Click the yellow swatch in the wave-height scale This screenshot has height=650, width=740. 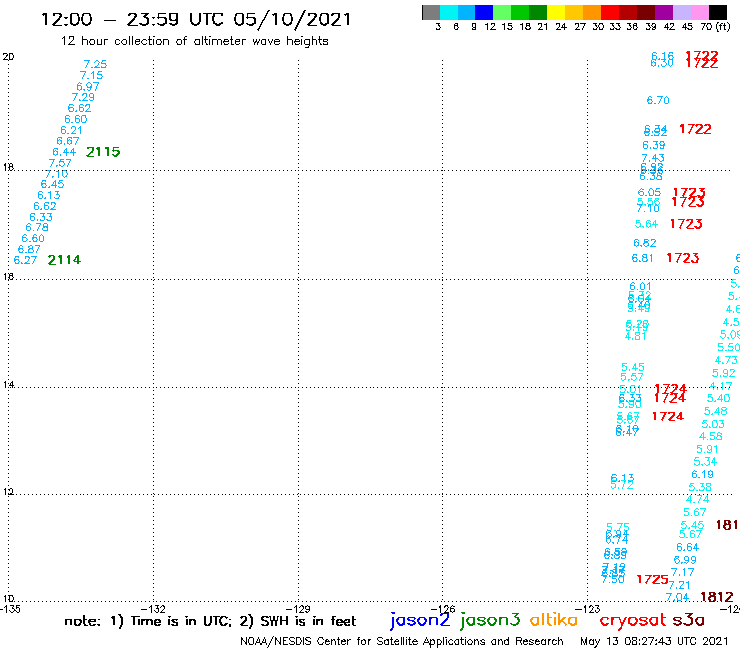(556, 12)
